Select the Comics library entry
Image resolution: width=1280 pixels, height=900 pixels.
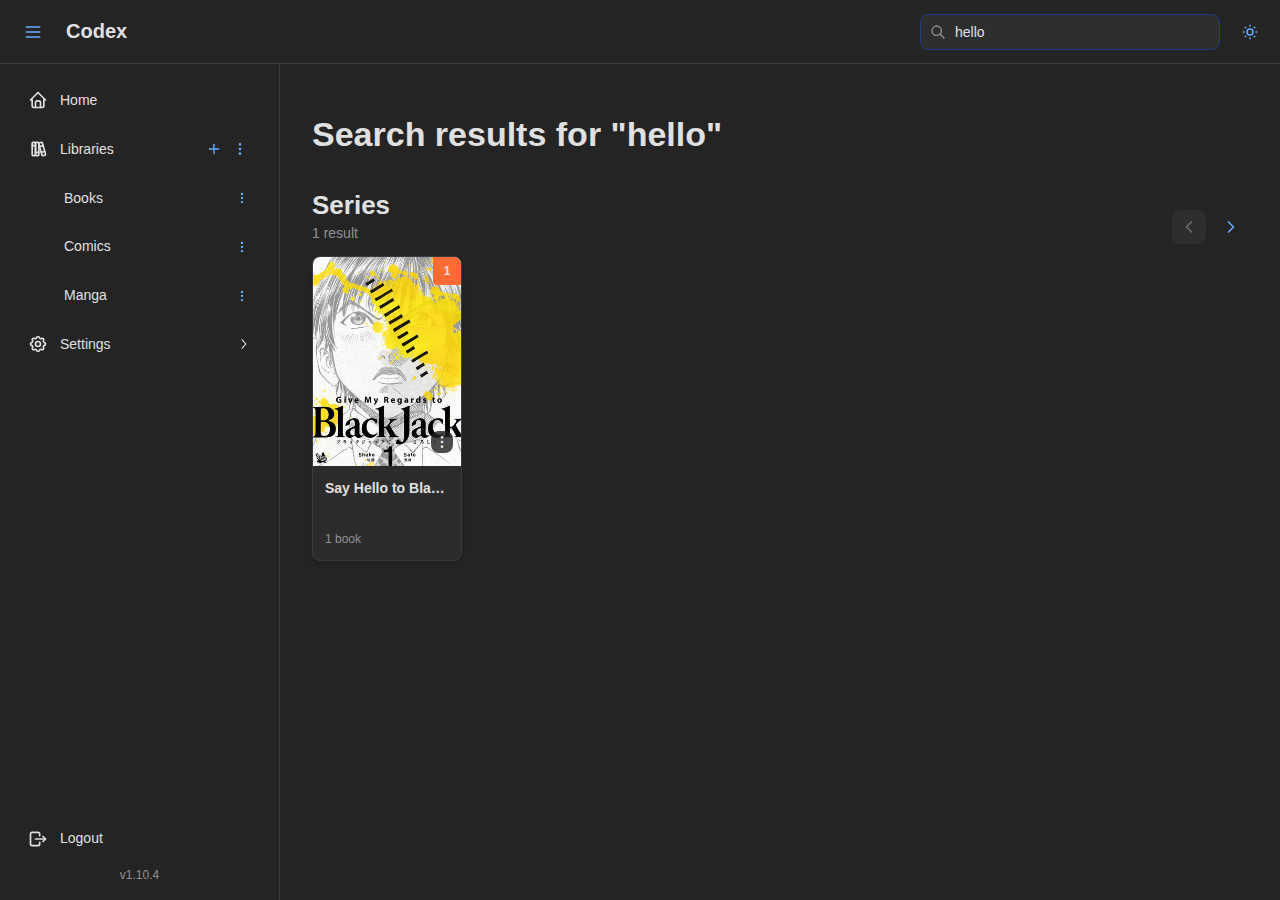pos(87,246)
